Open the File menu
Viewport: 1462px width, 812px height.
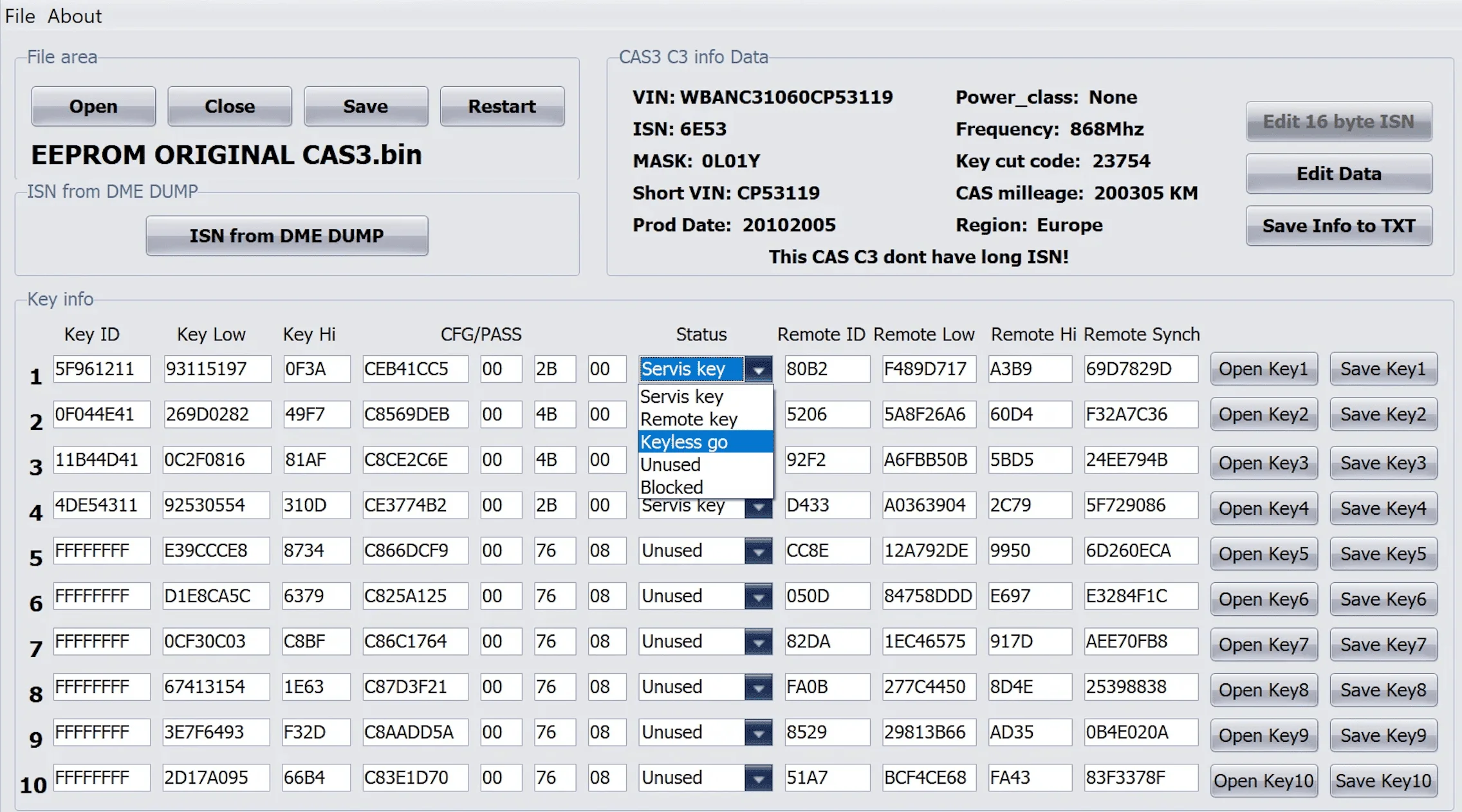(x=20, y=16)
